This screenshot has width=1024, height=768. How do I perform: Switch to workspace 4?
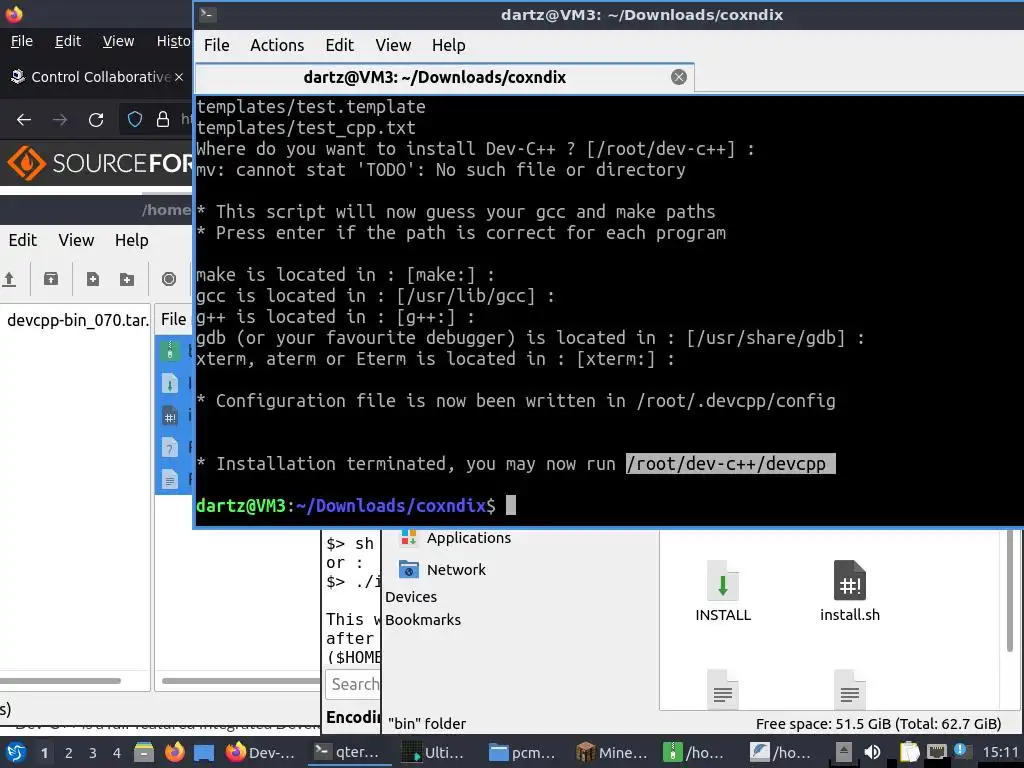[x=117, y=753]
